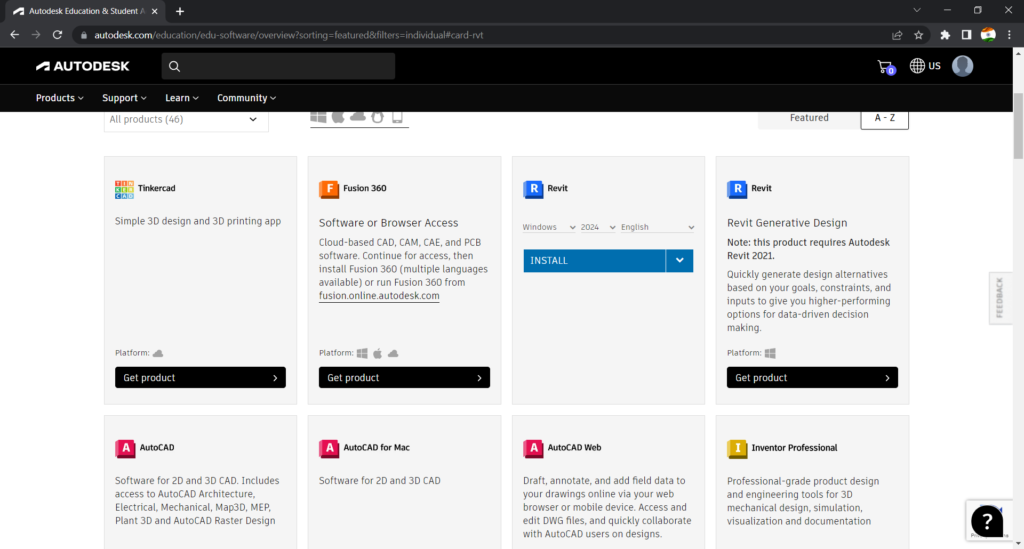The width and height of the screenshot is (1024, 549).
Task: Open the help question mark bubble
Action: [x=987, y=521]
